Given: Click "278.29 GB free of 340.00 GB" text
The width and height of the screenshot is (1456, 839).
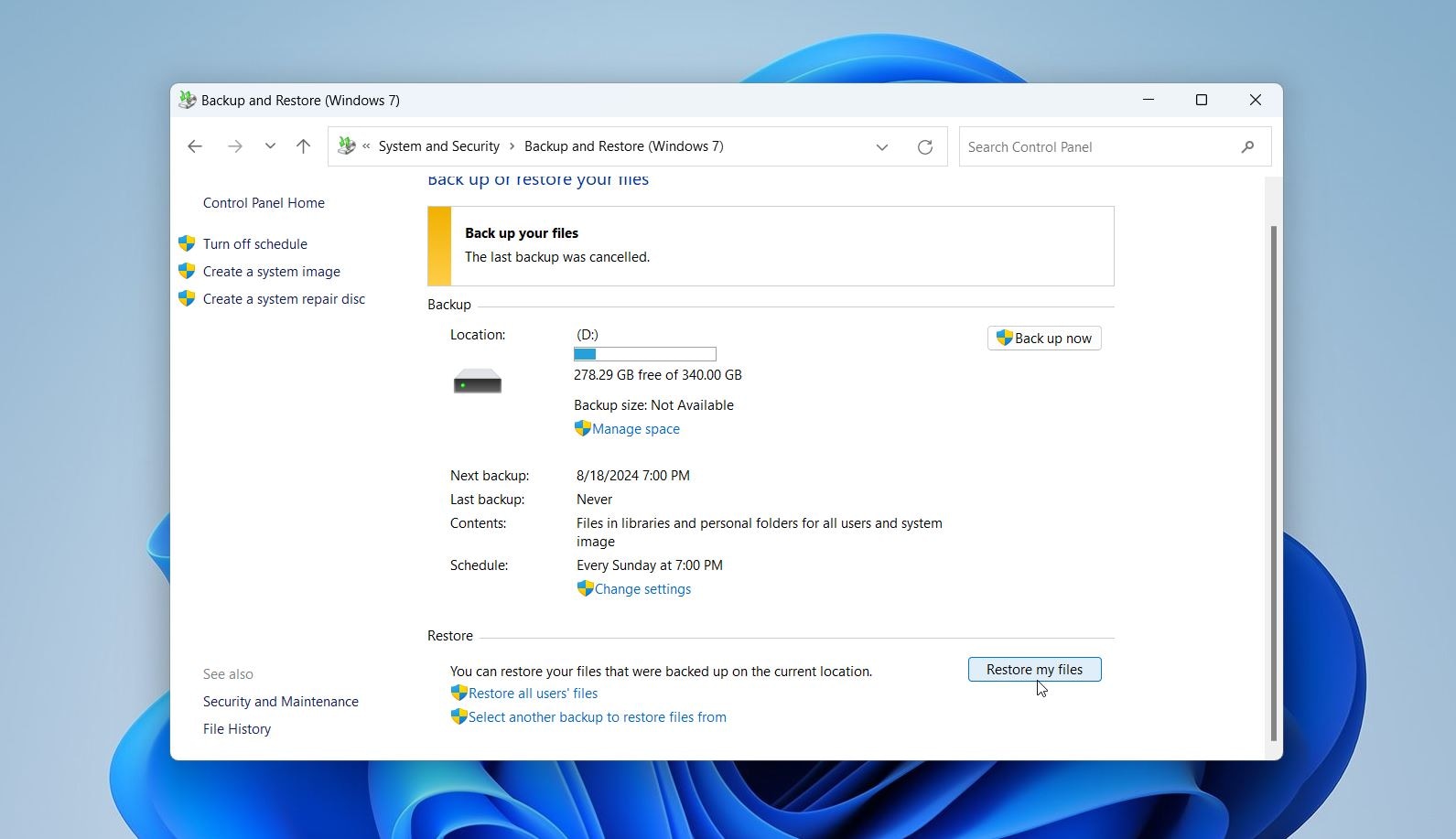Looking at the screenshot, I should [658, 375].
